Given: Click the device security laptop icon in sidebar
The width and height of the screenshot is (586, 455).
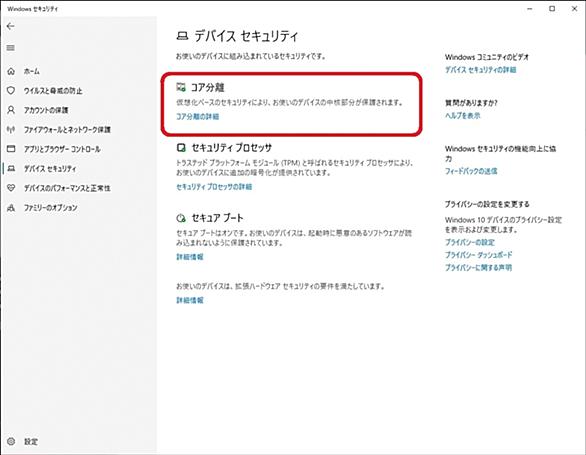Looking at the screenshot, I should [x=11, y=168].
